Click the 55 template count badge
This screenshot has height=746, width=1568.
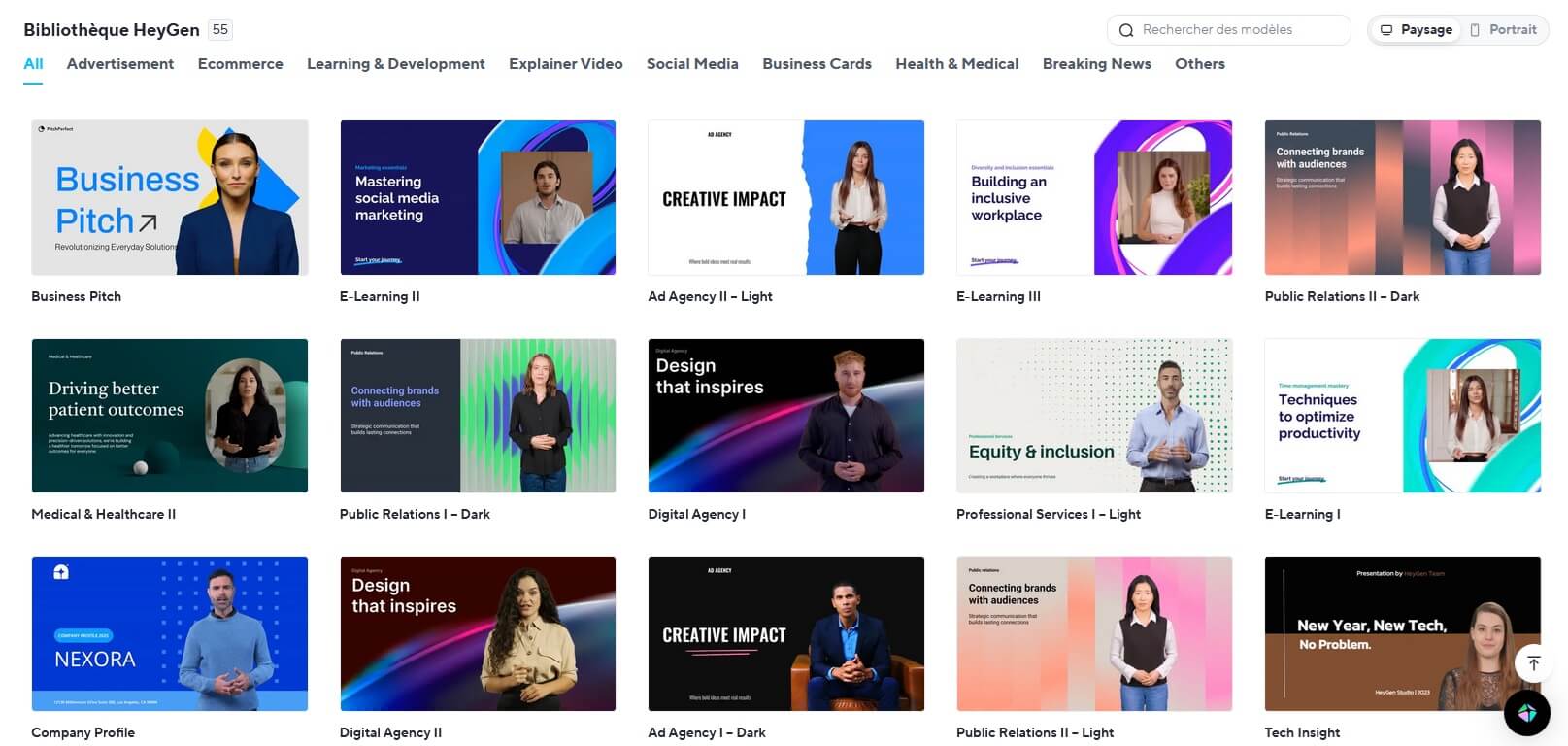click(x=220, y=30)
